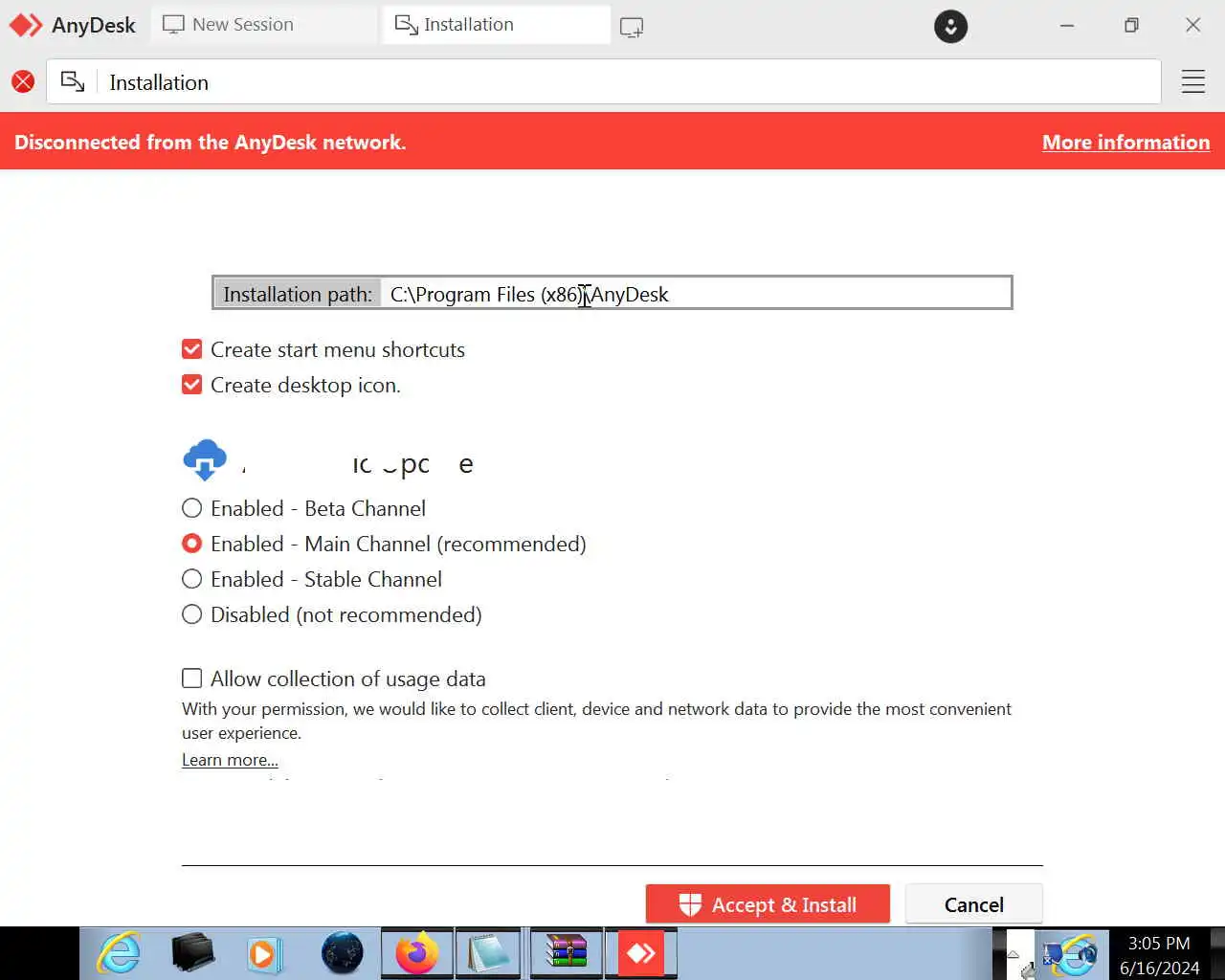Click the round profile download icon

[x=950, y=26]
